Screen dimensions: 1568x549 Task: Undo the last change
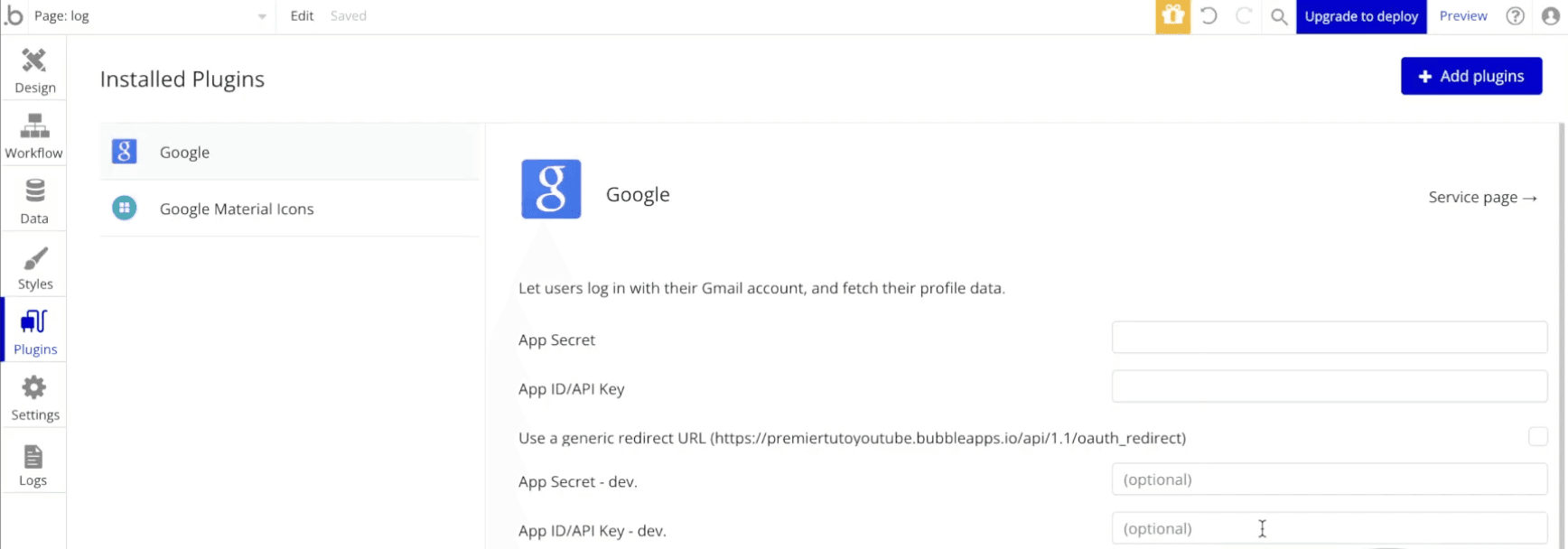[x=1209, y=15]
